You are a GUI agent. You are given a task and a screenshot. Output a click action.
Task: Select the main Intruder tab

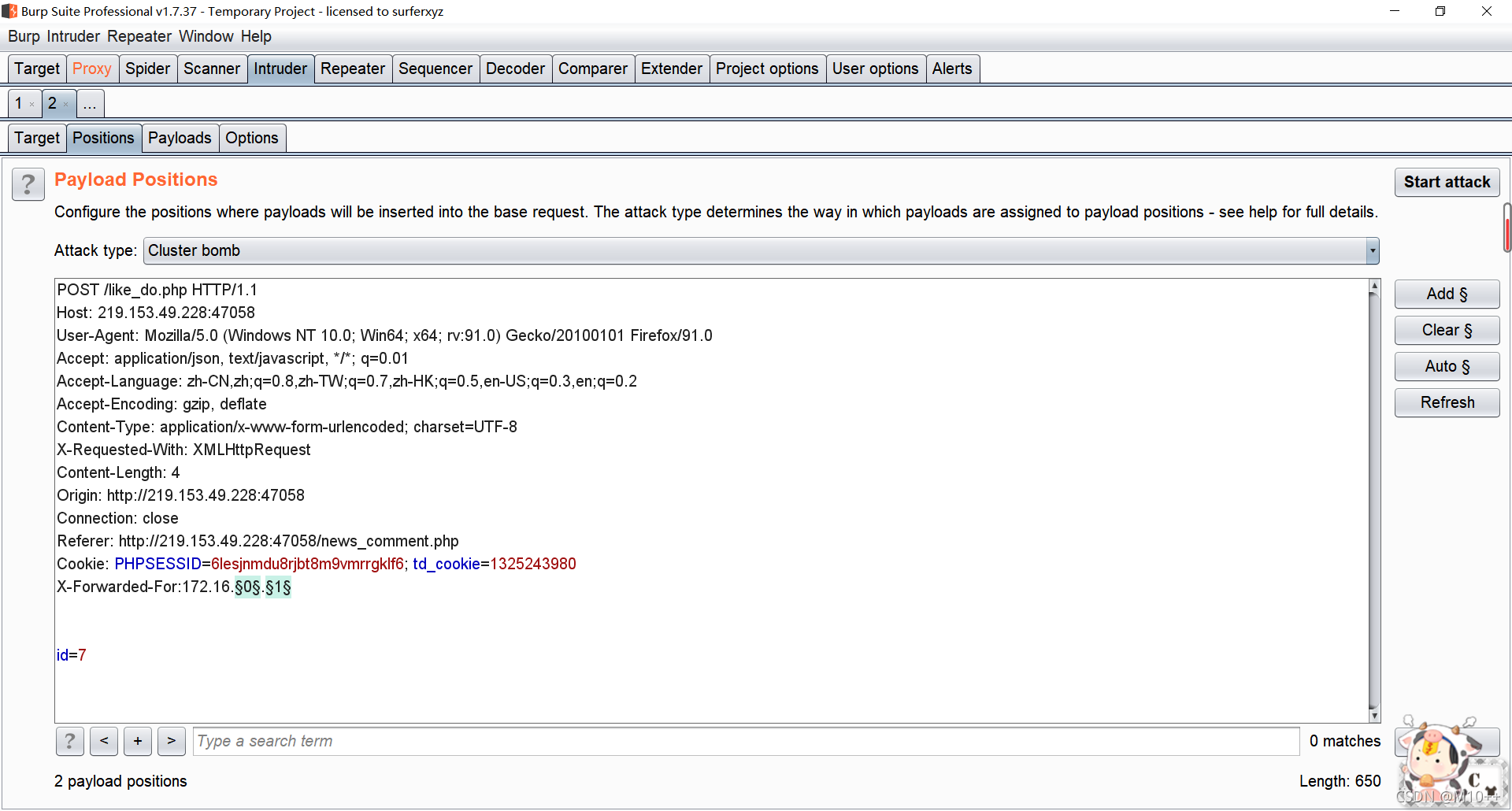click(x=280, y=69)
